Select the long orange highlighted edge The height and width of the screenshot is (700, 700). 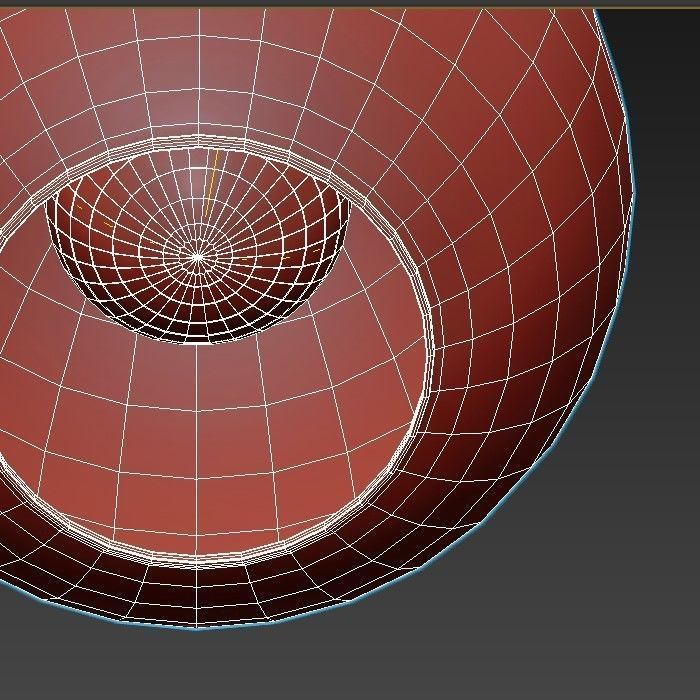click(x=211, y=183)
